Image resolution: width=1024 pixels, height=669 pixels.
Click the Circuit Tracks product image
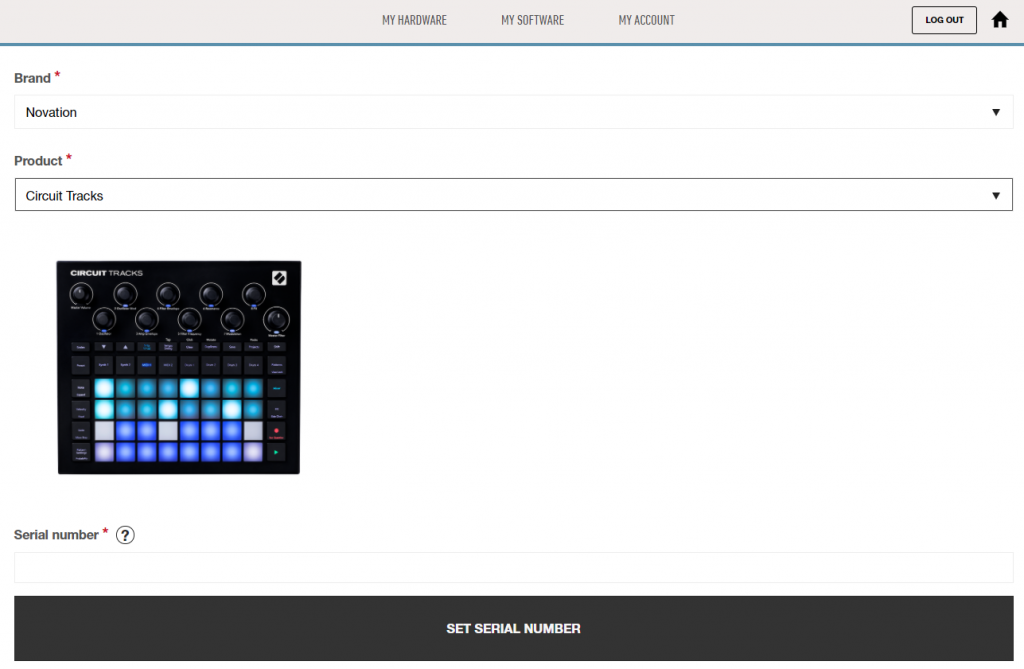click(178, 367)
